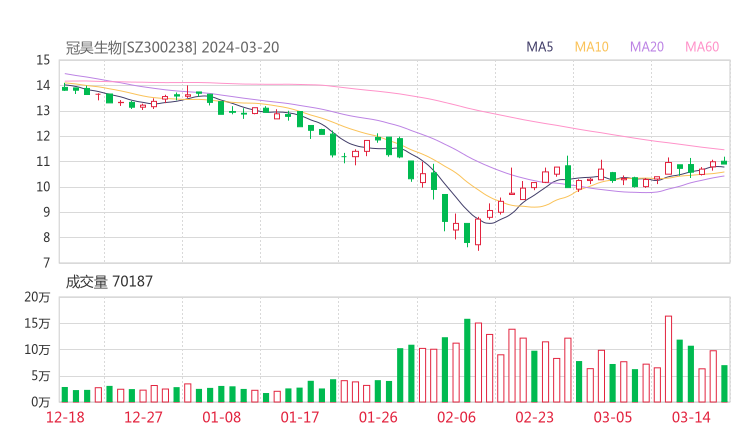The image size is (740, 440).
Task: Click the price axis value 9
Action: click(46, 212)
